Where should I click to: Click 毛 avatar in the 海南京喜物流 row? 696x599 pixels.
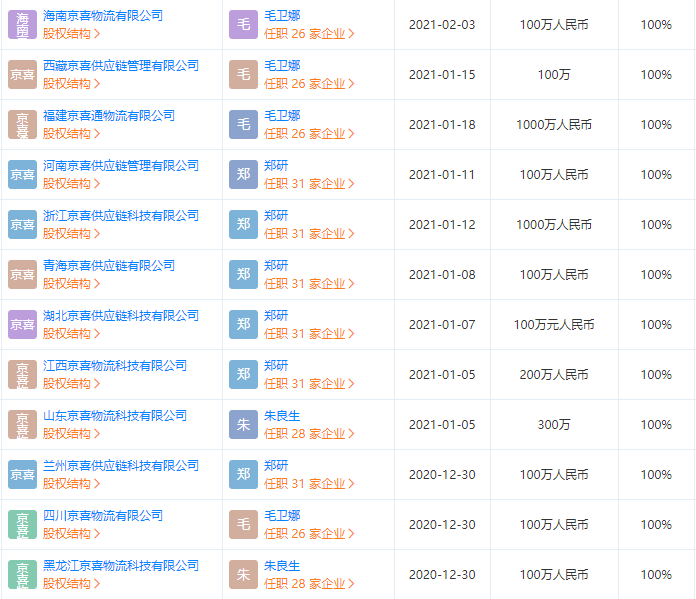click(x=243, y=24)
